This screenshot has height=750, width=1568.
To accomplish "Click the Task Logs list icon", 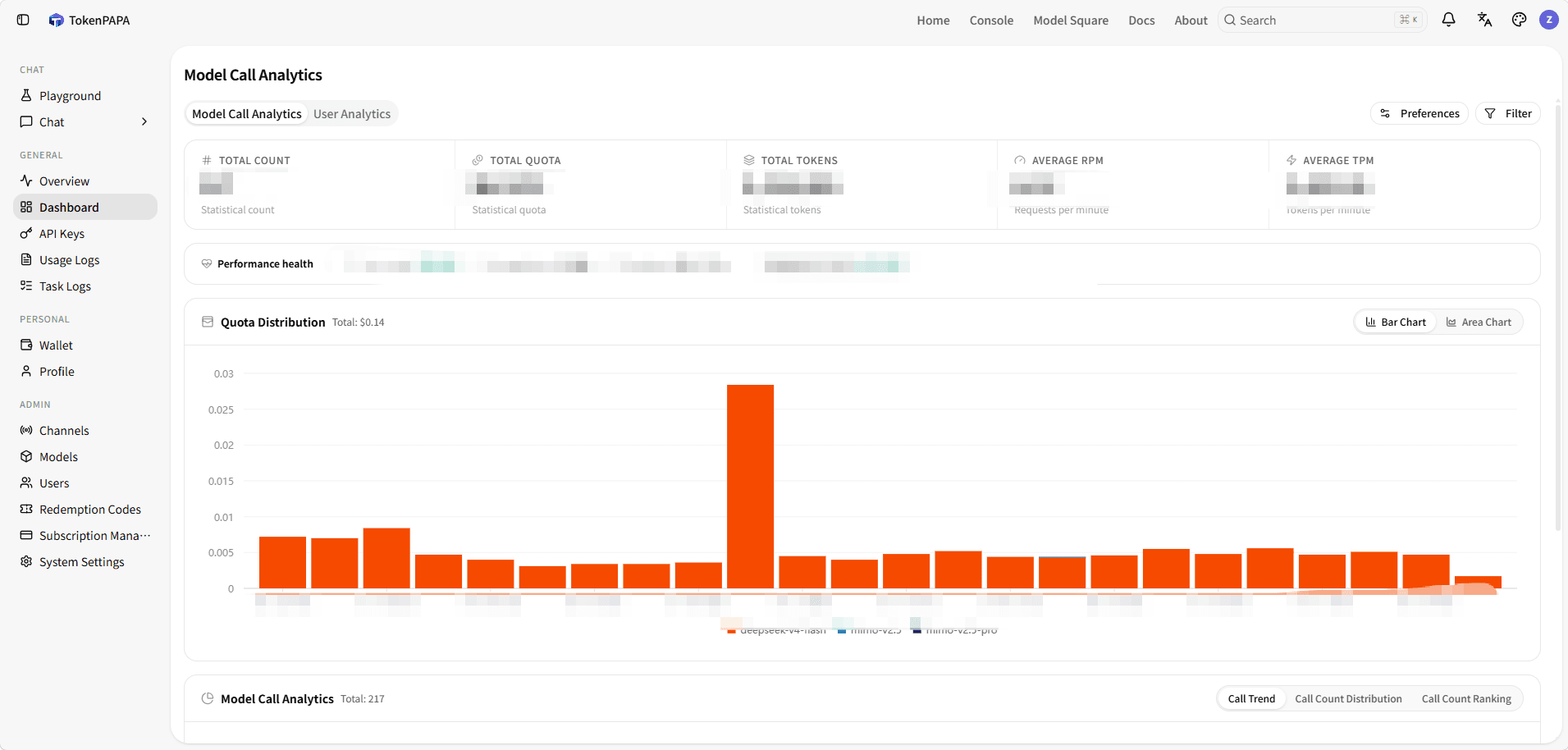I will [x=26, y=286].
